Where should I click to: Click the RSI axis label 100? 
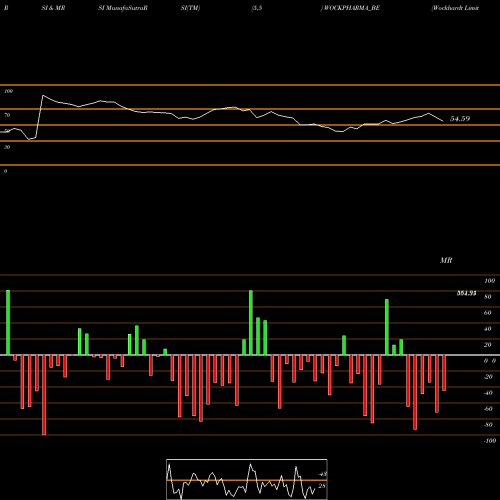(9, 91)
